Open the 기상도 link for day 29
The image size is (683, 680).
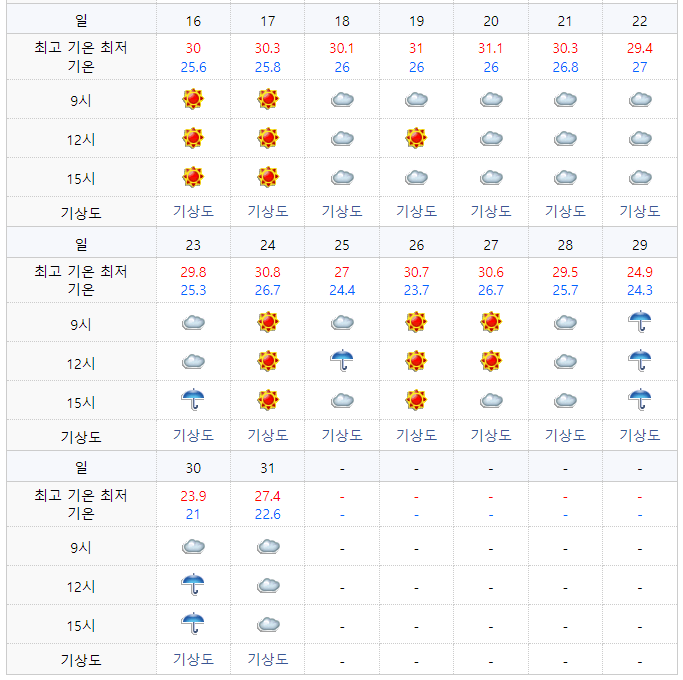pyautogui.click(x=640, y=435)
